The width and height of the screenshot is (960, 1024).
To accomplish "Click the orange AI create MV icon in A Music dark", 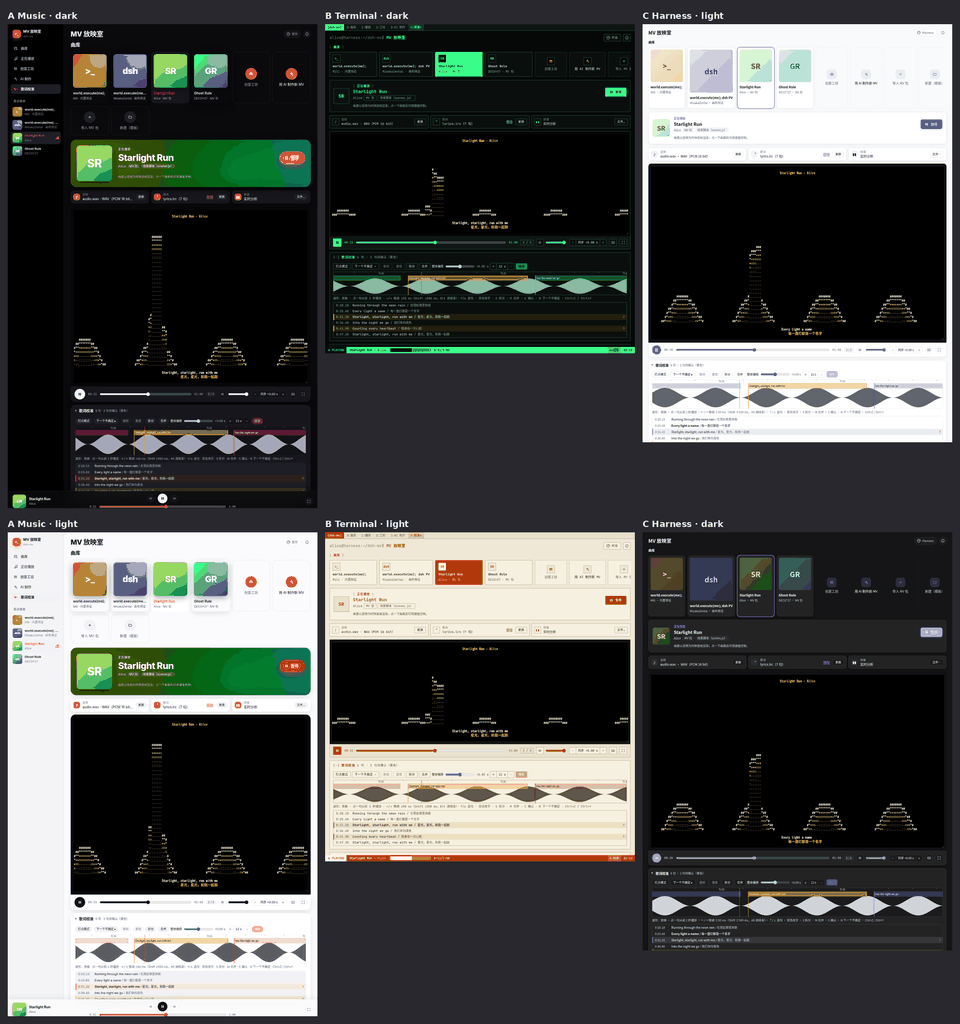I will pyautogui.click(x=291, y=74).
